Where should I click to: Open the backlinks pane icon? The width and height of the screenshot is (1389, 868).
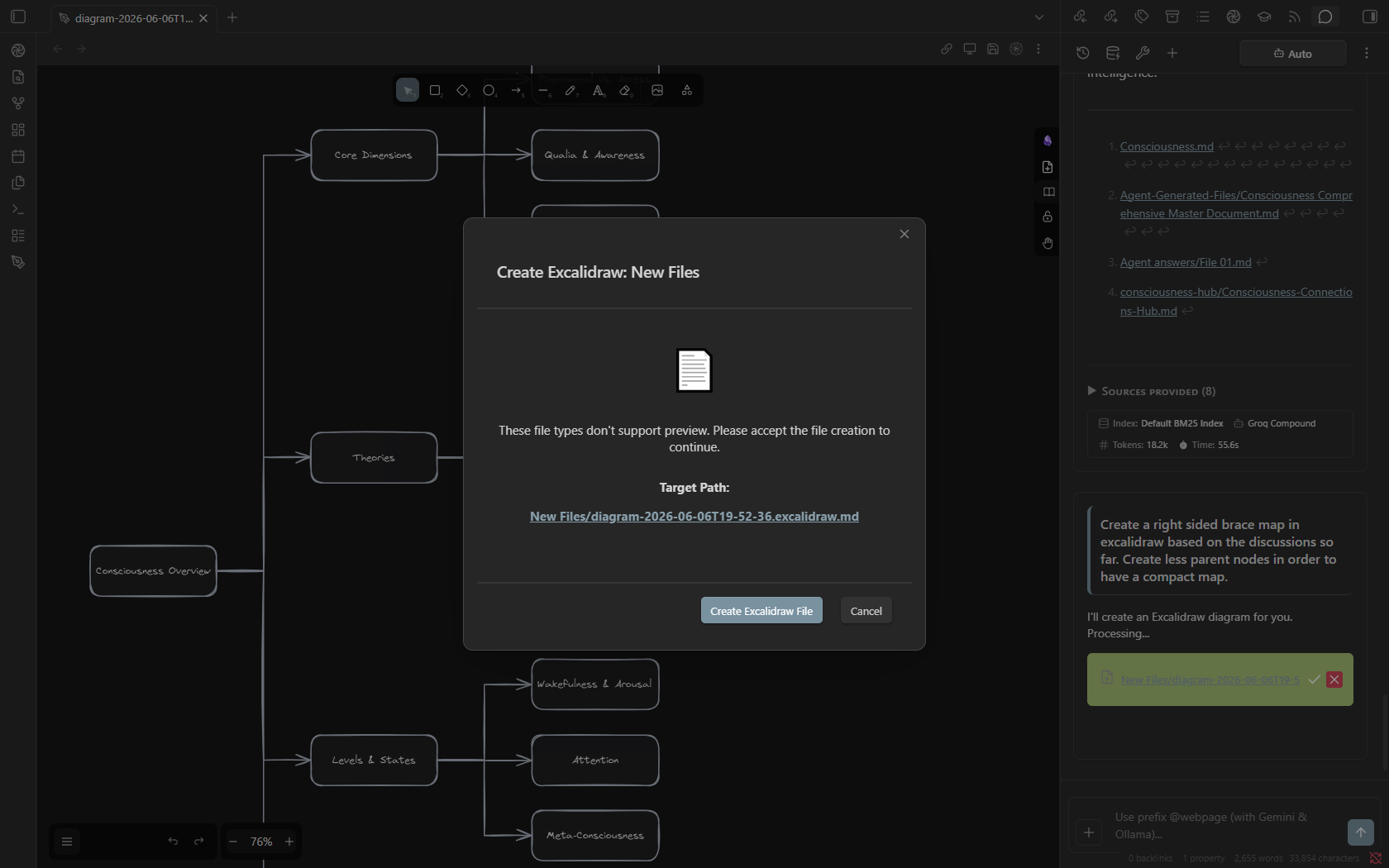(1080, 17)
